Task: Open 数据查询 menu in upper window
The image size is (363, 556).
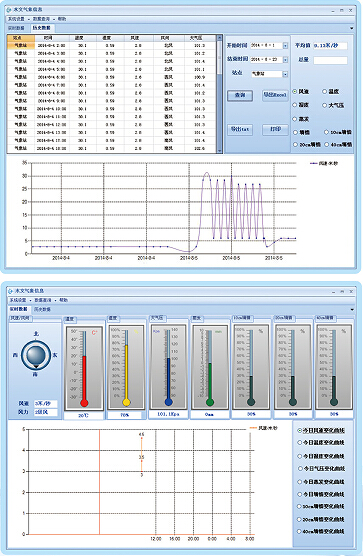Action: coord(41,19)
